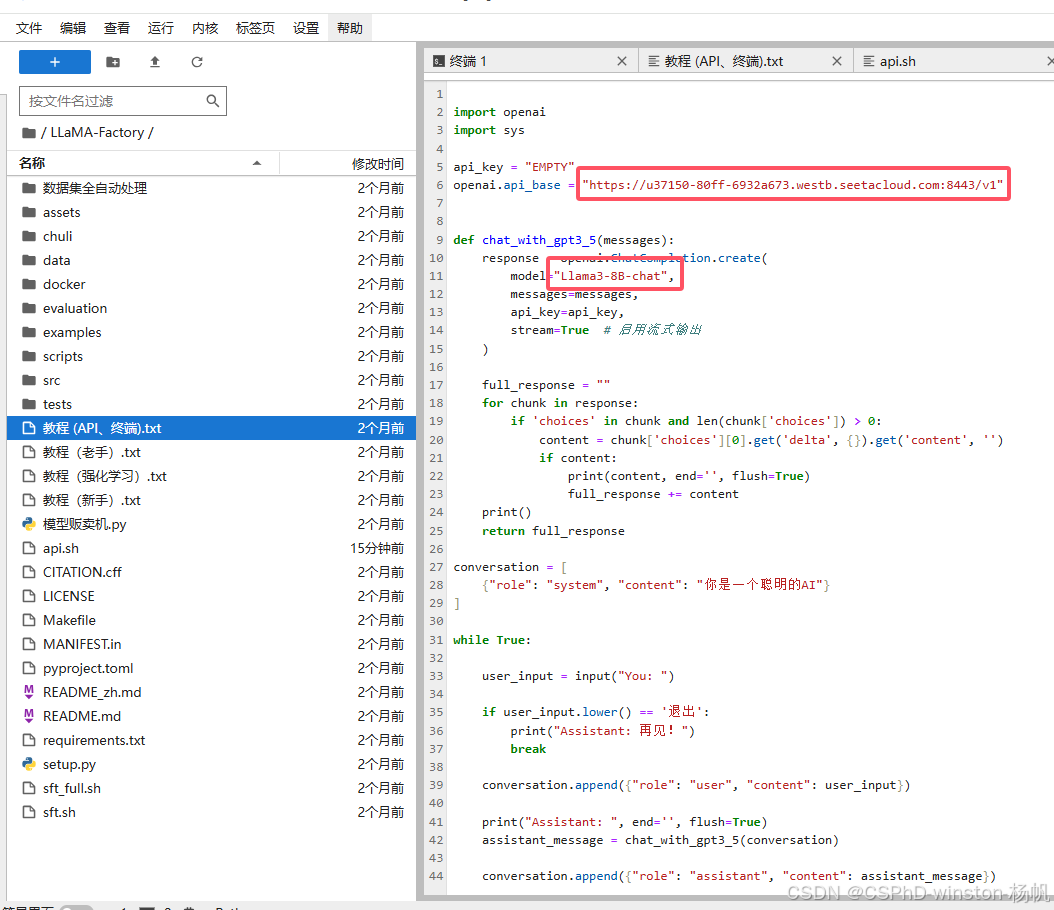The image size is (1054, 910).
Task: Click the "import openai" line
Action: [x=499, y=112]
